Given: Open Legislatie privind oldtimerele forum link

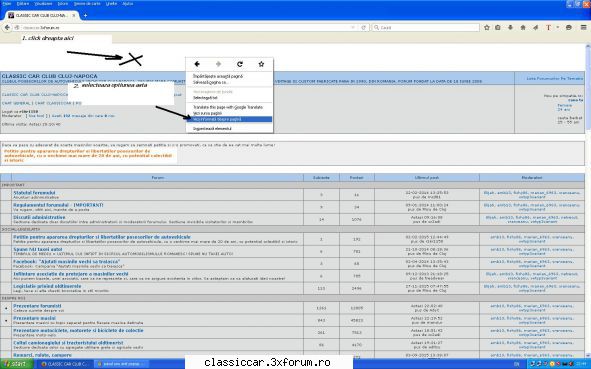Looking at the screenshot, I should point(47,286).
